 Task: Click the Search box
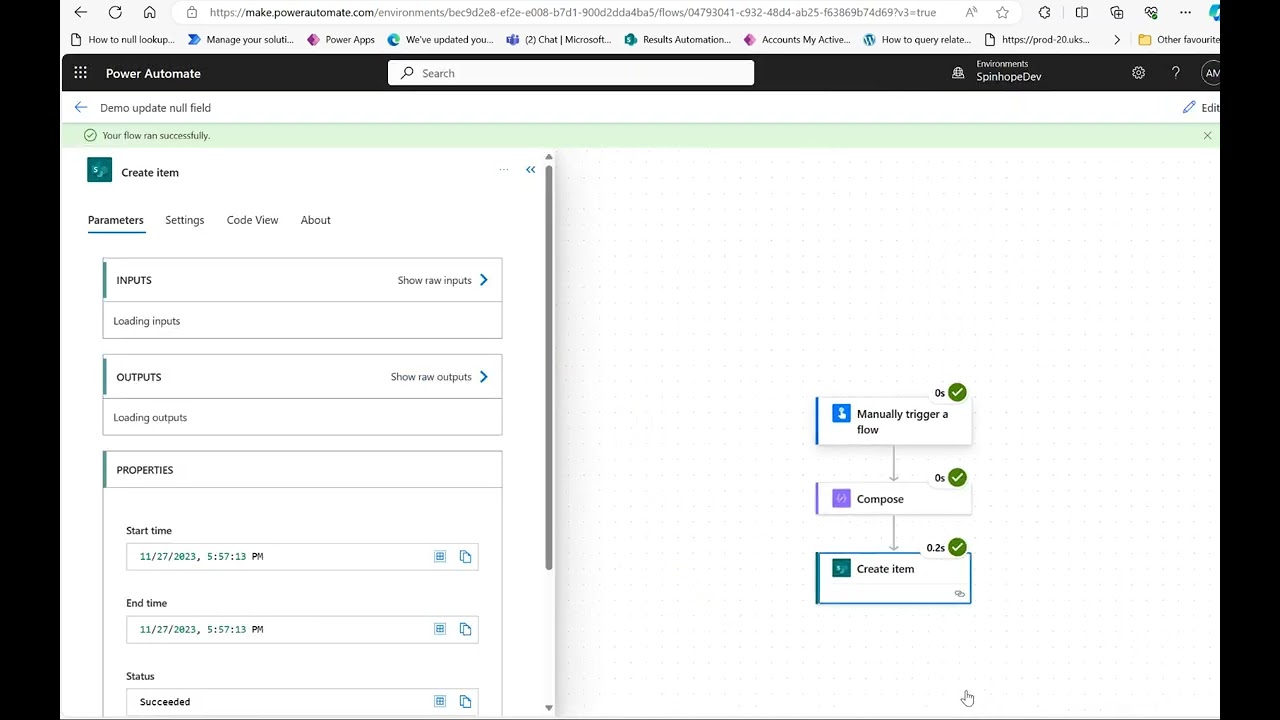coord(571,73)
